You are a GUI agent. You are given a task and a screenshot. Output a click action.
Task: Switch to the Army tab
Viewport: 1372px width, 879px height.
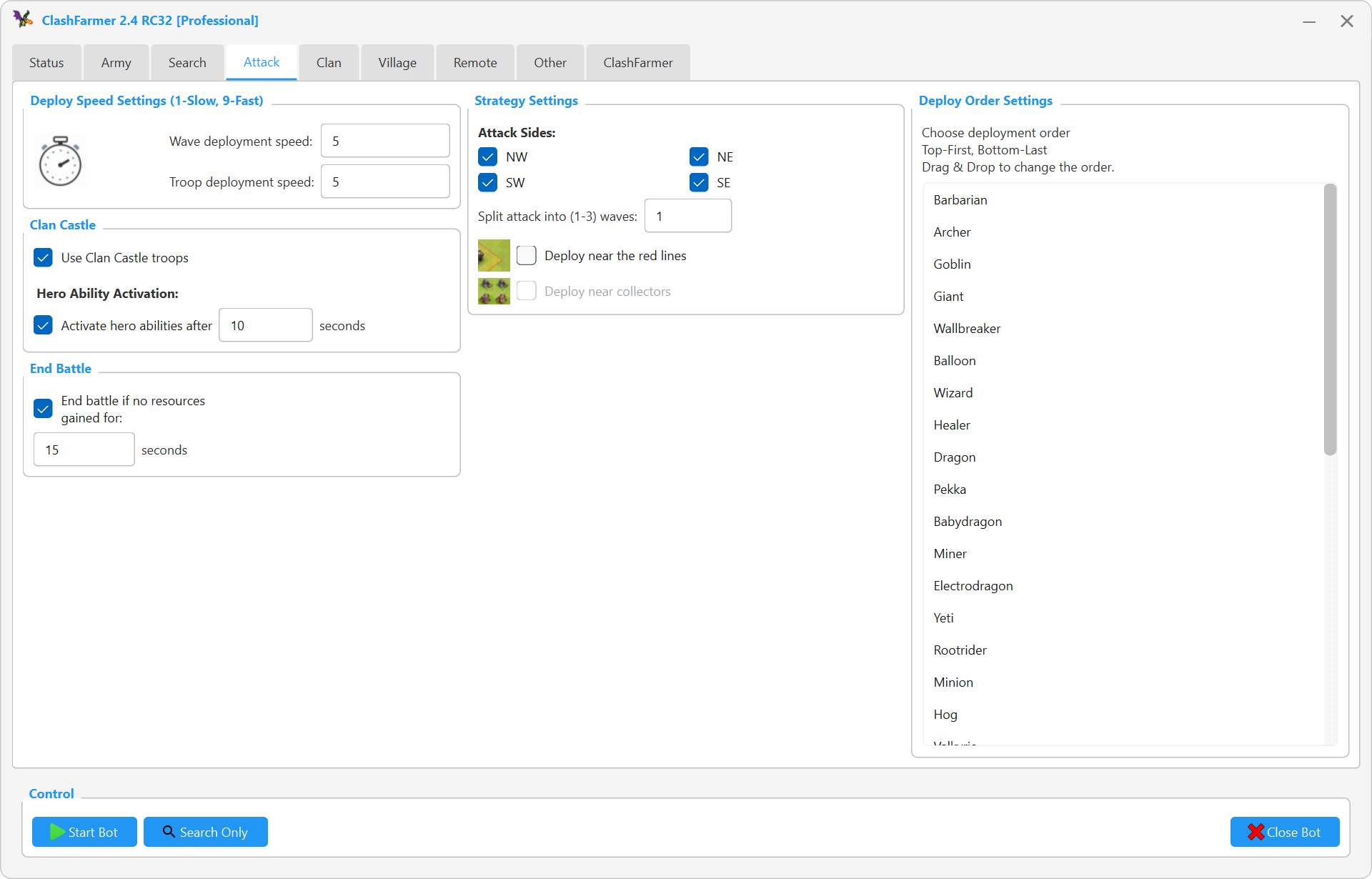tap(116, 63)
